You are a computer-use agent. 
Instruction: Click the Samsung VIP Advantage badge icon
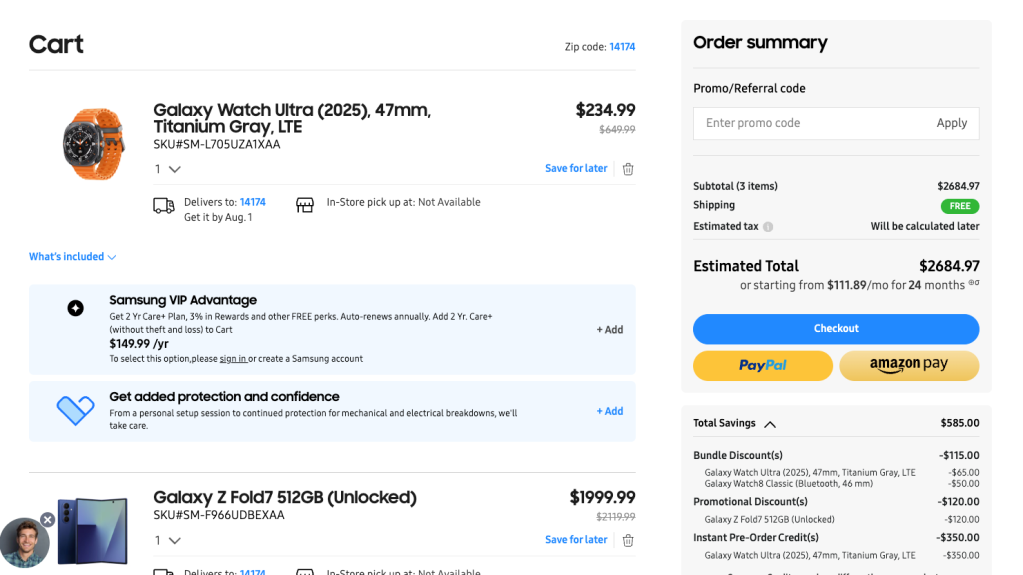[x=75, y=308]
